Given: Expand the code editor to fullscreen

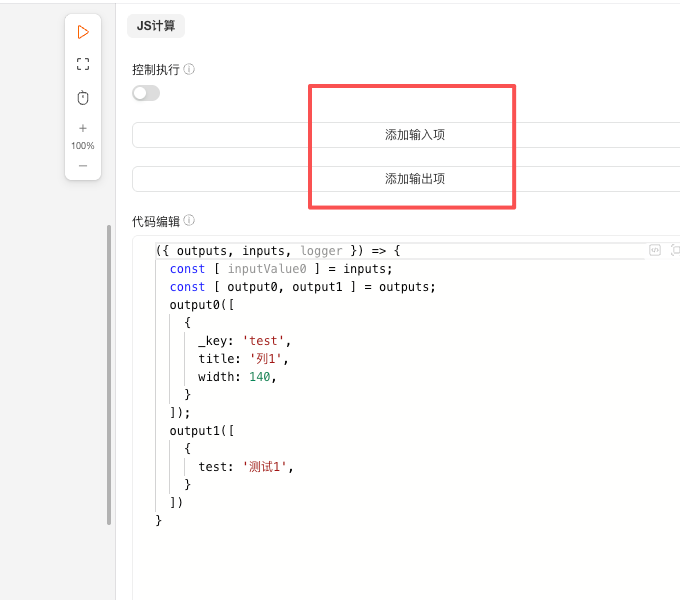Looking at the screenshot, I should 675,250.
